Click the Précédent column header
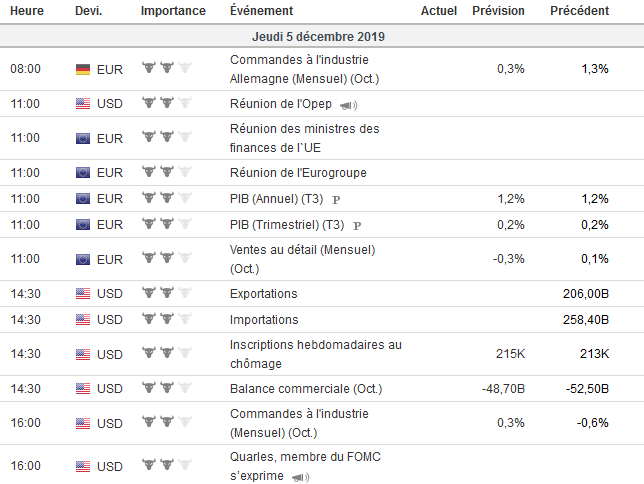Image resolution: width=644 pixels, height=484 pixels. point(579,11)
